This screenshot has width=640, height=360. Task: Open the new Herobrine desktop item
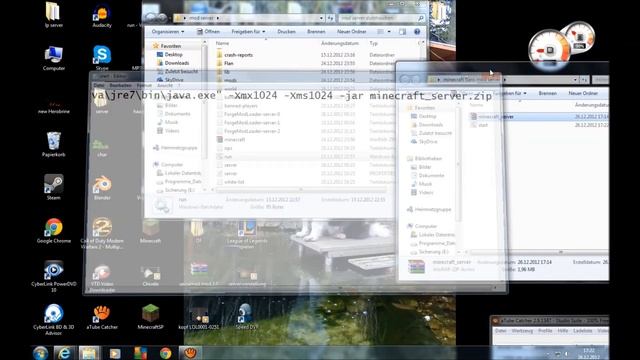point(53,107)
